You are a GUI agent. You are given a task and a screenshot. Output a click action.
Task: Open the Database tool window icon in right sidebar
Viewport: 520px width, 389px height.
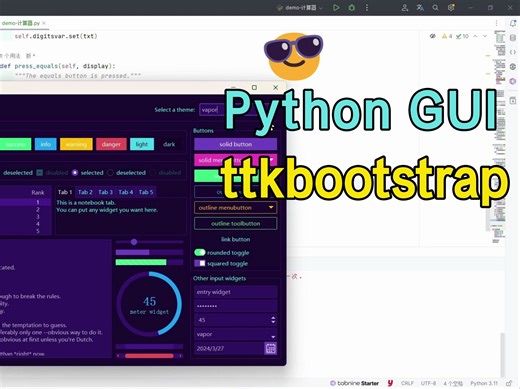coord(513,38)
